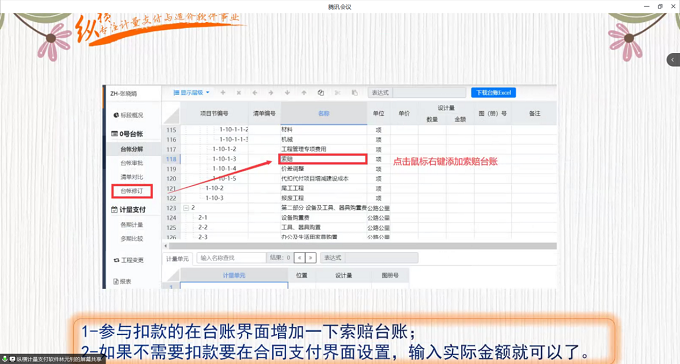Screen dimensions: 680x364
Task: Click the next search result arrow button
Action: [x=311, y=258]
